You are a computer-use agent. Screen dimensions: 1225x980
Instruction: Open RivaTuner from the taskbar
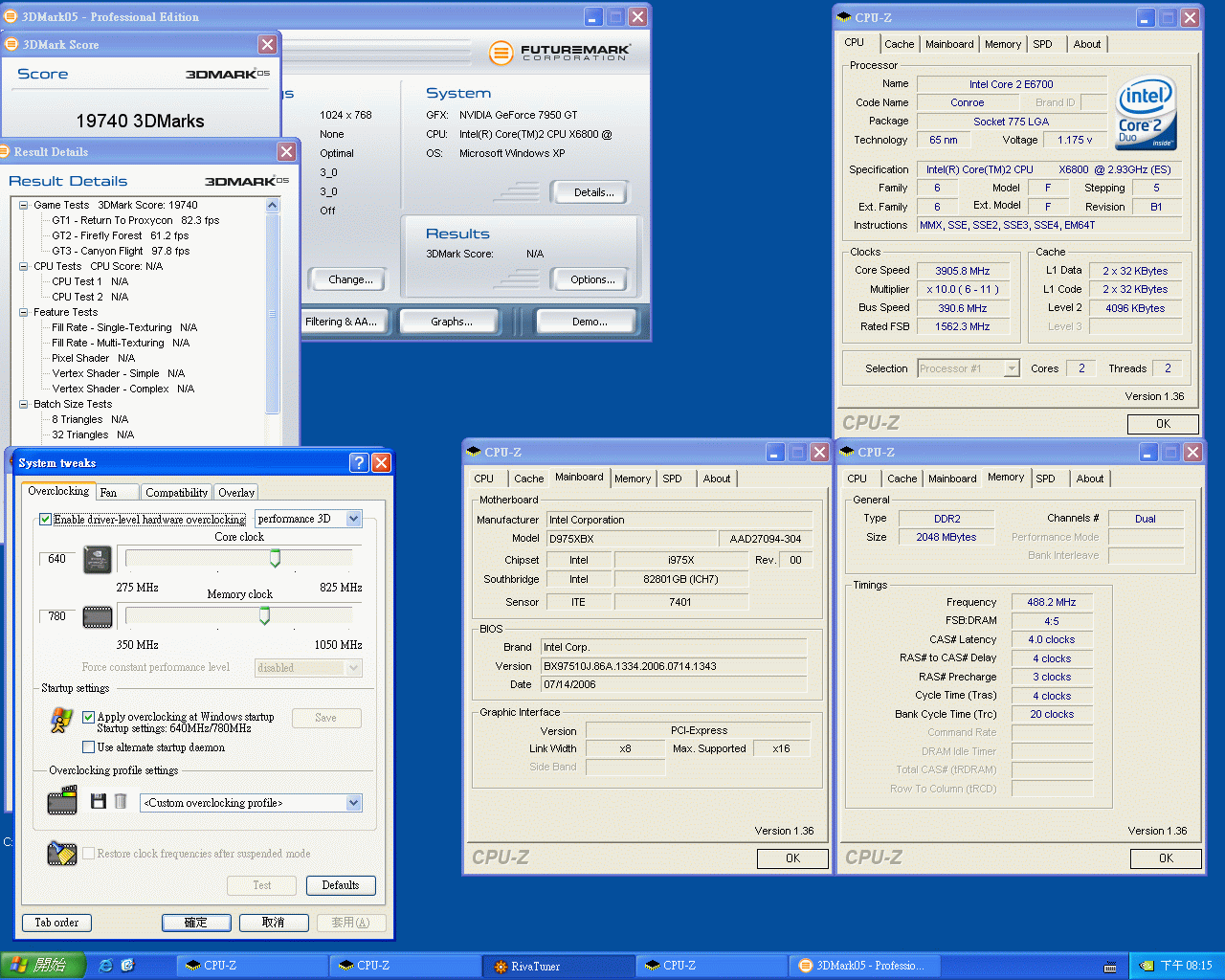click(x=559, y=966)
